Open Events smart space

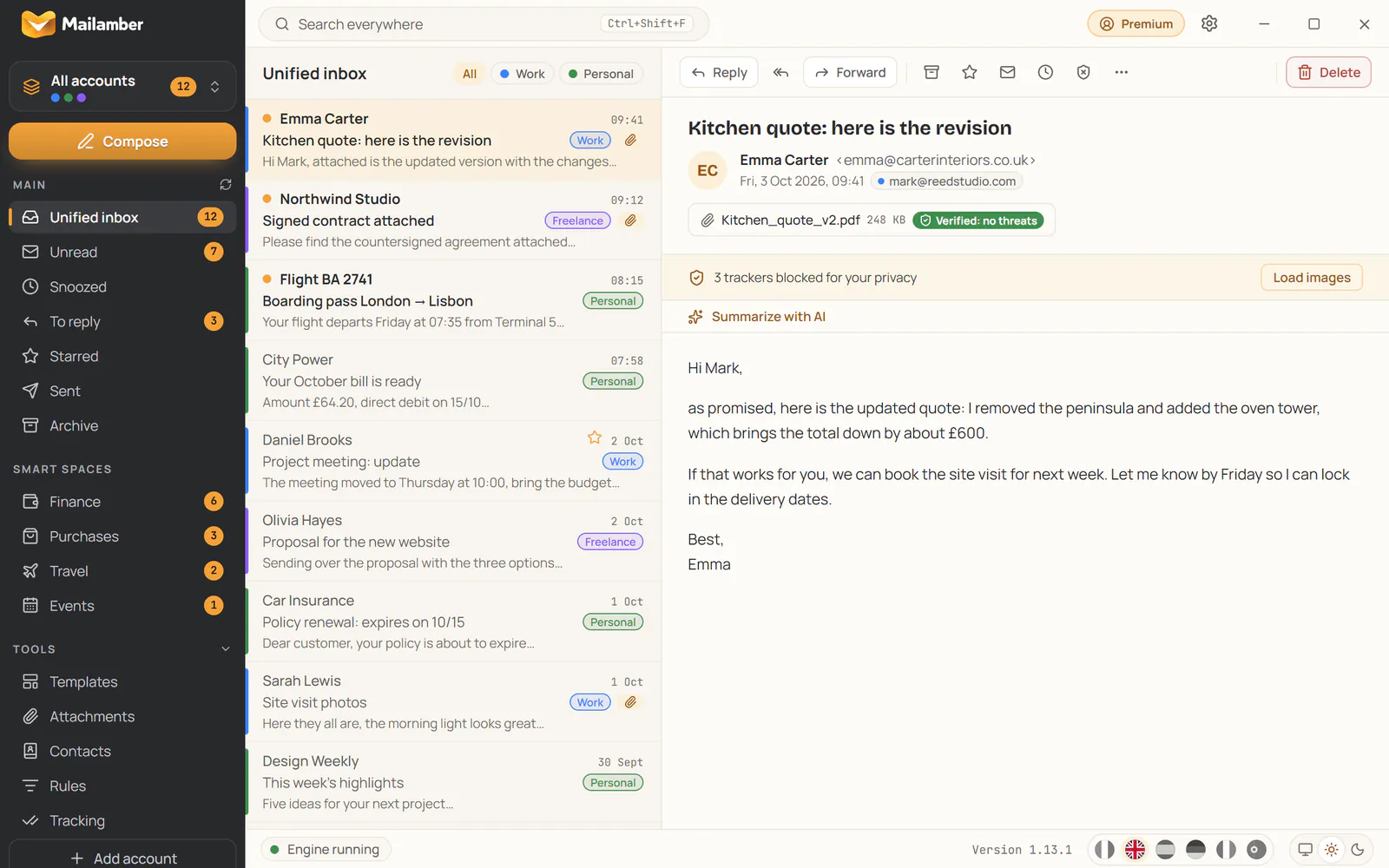tap(122, 606)
